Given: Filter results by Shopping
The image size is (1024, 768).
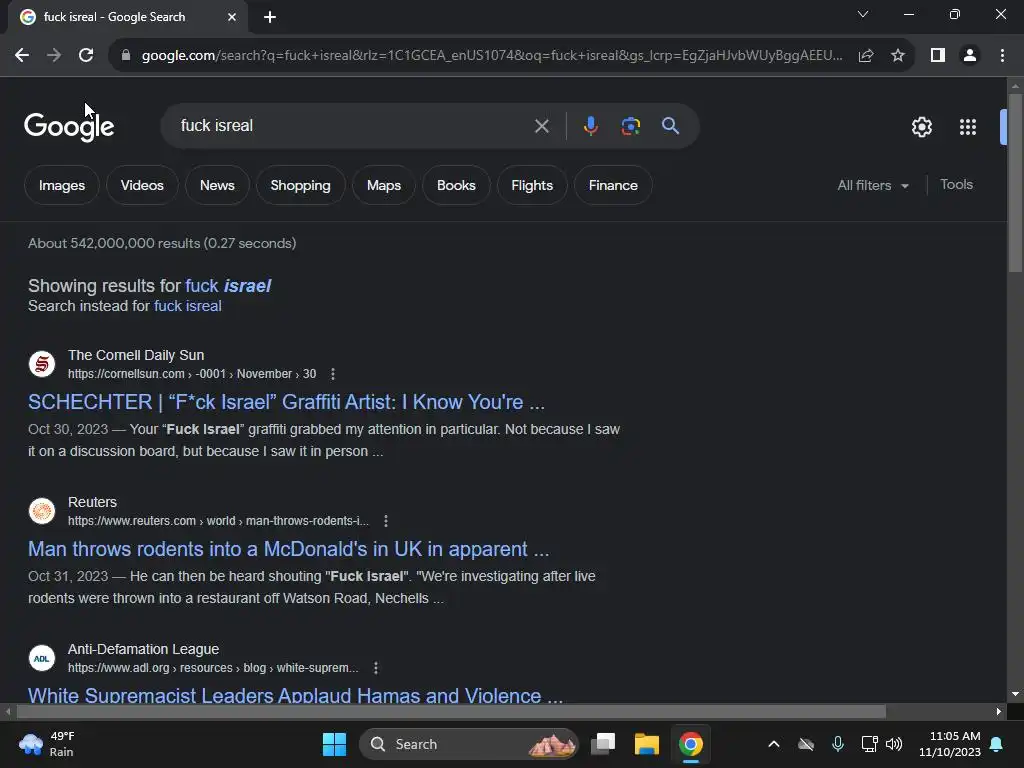Looking at the screenshot, I should point(300,185).
